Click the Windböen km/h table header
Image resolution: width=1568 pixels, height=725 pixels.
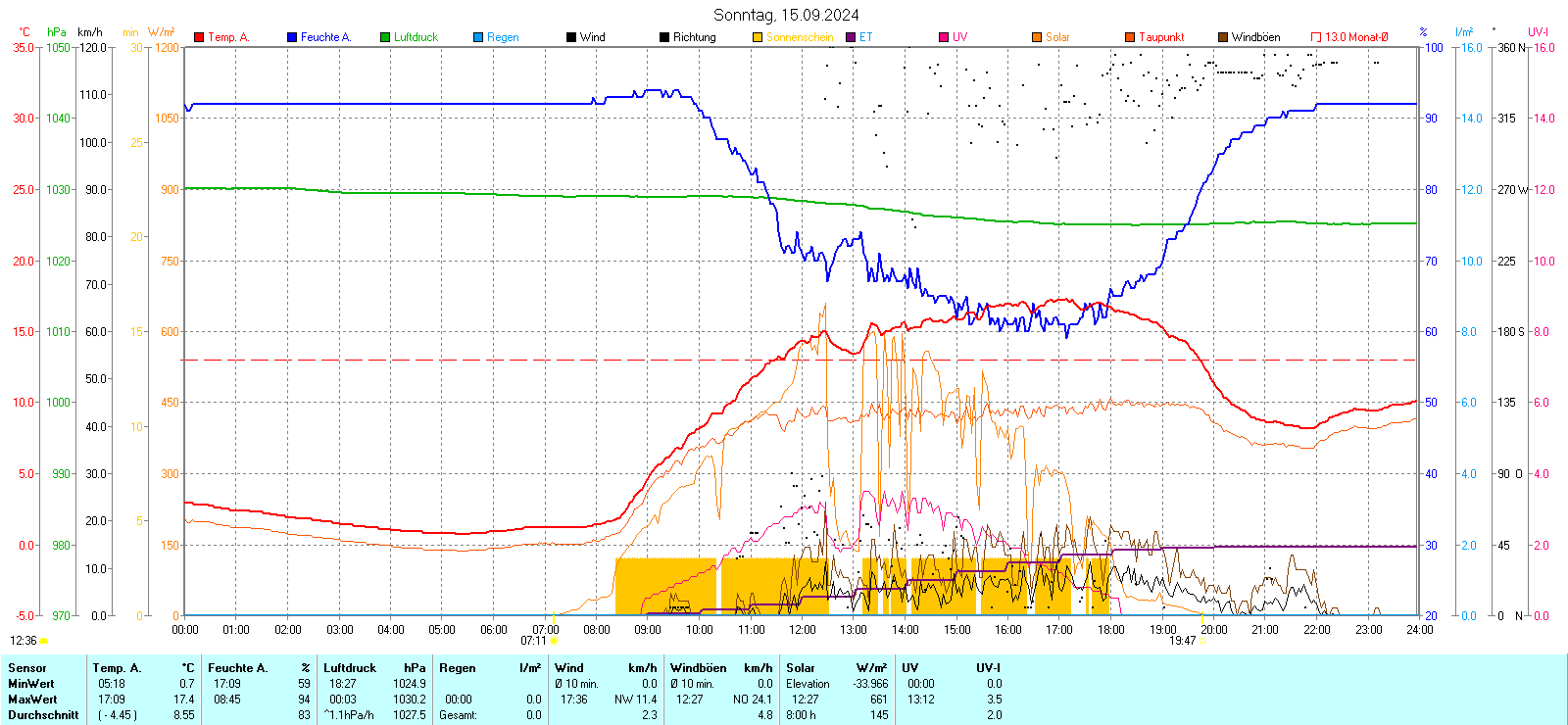(x=721, y=668)
